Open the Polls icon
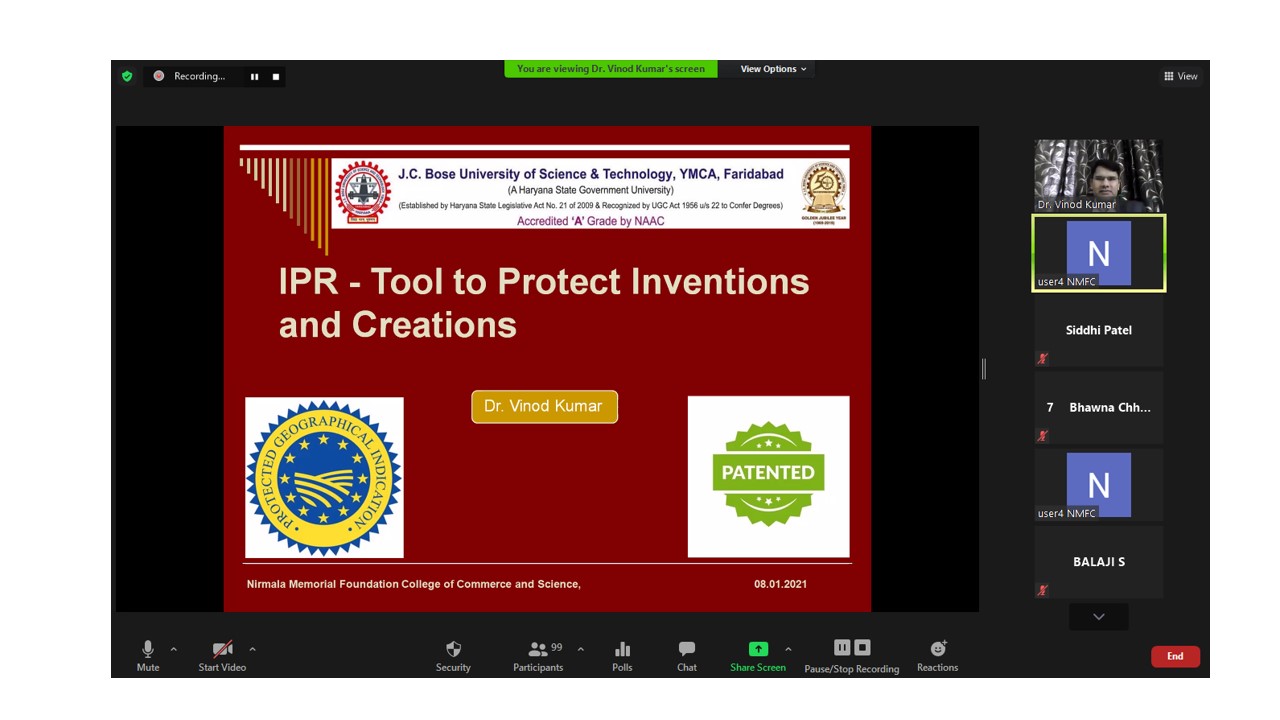This screenshot has width=1280, height=720. pyautogui.click(x=622, y=655)
